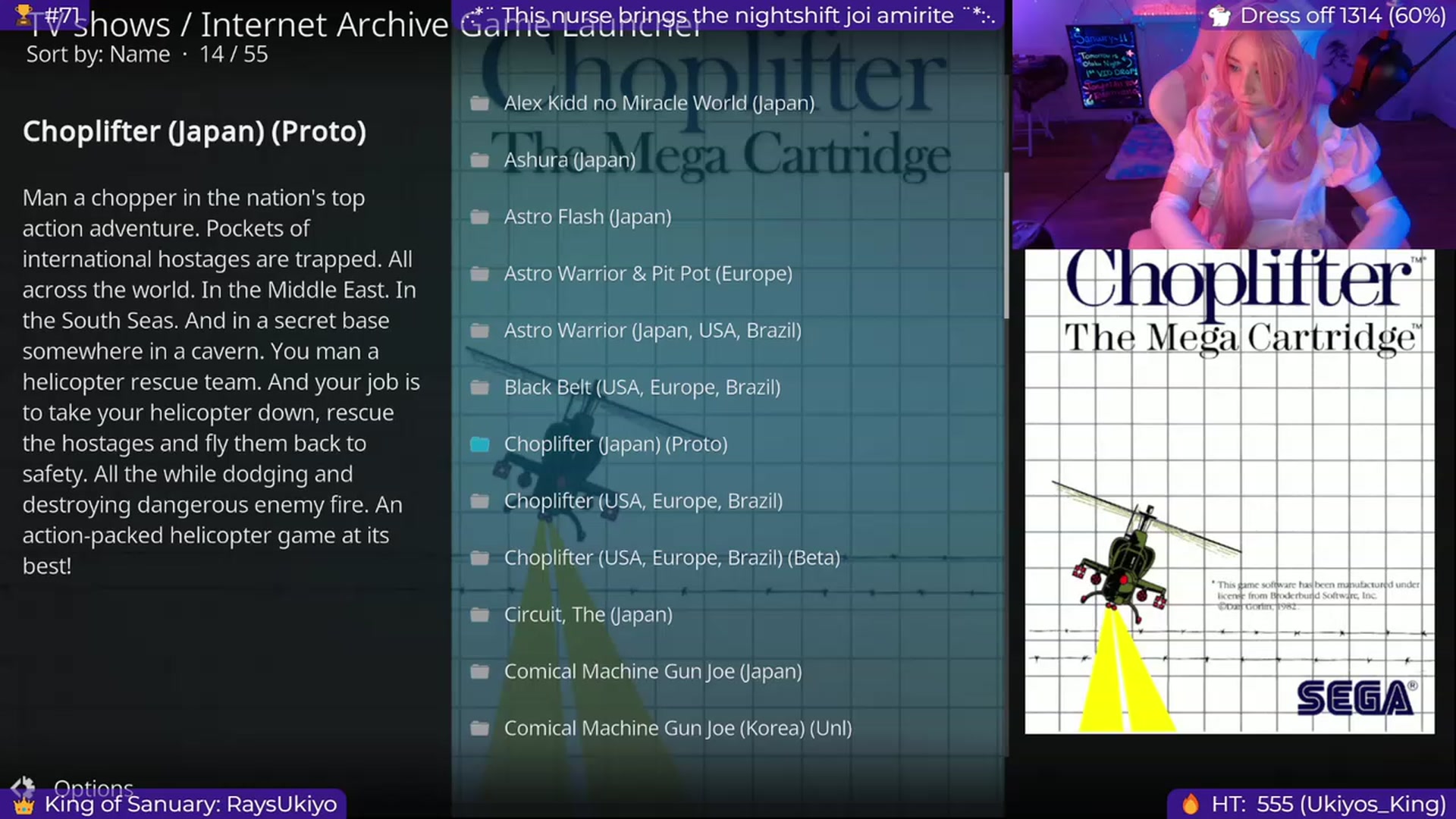Click the Dress off 1314 goal bar
This screenshot has height=819, width=1456.
coord(1327,16)
